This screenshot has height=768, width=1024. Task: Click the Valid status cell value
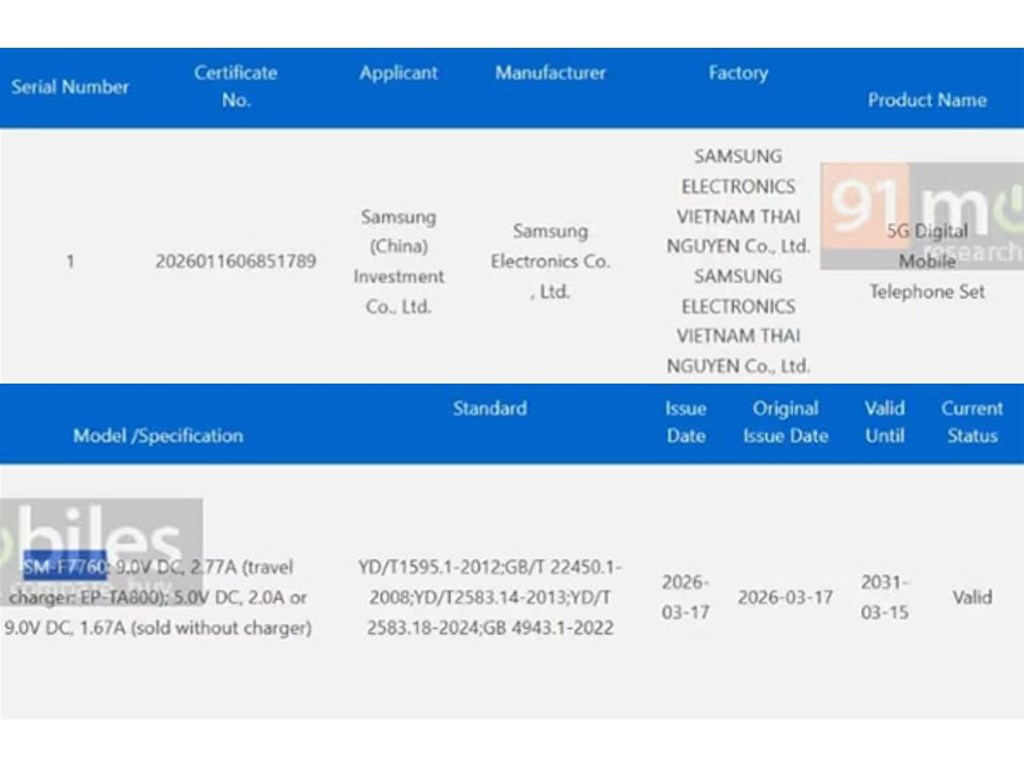click(x=971, y=597)
